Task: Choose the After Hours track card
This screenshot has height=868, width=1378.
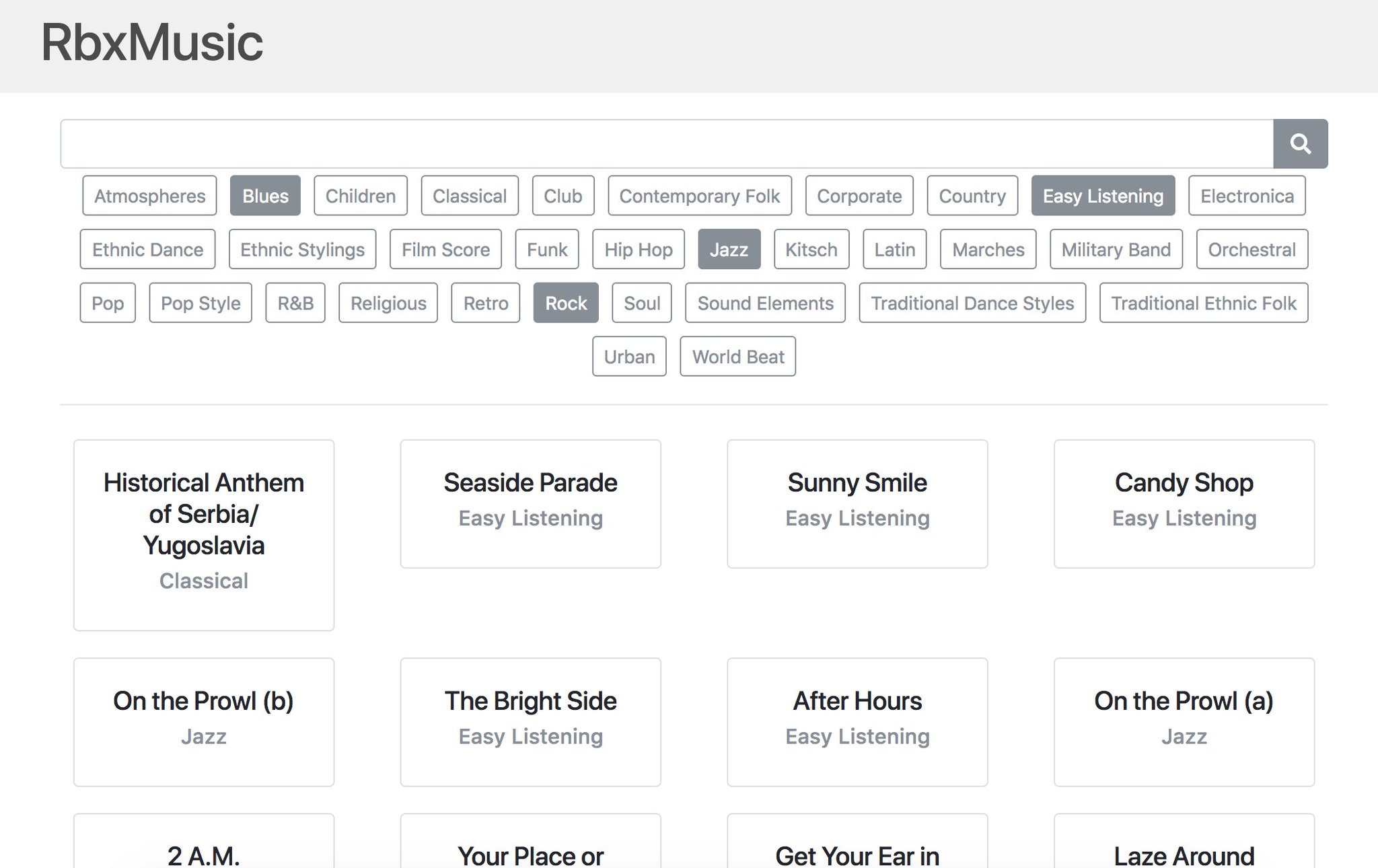Action: click(x=857, y=721)
